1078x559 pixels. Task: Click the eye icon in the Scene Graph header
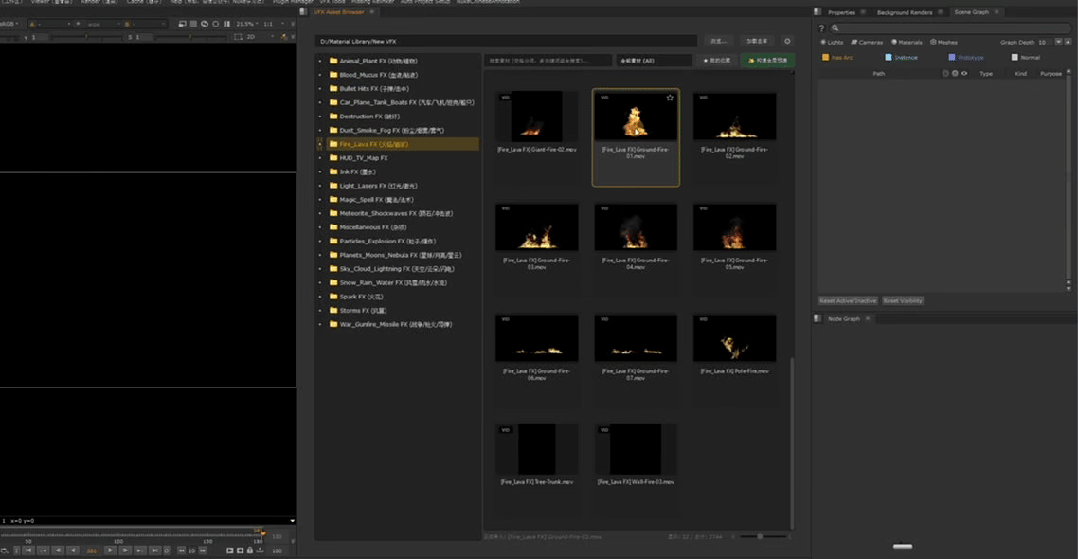(x=964, y=73)
